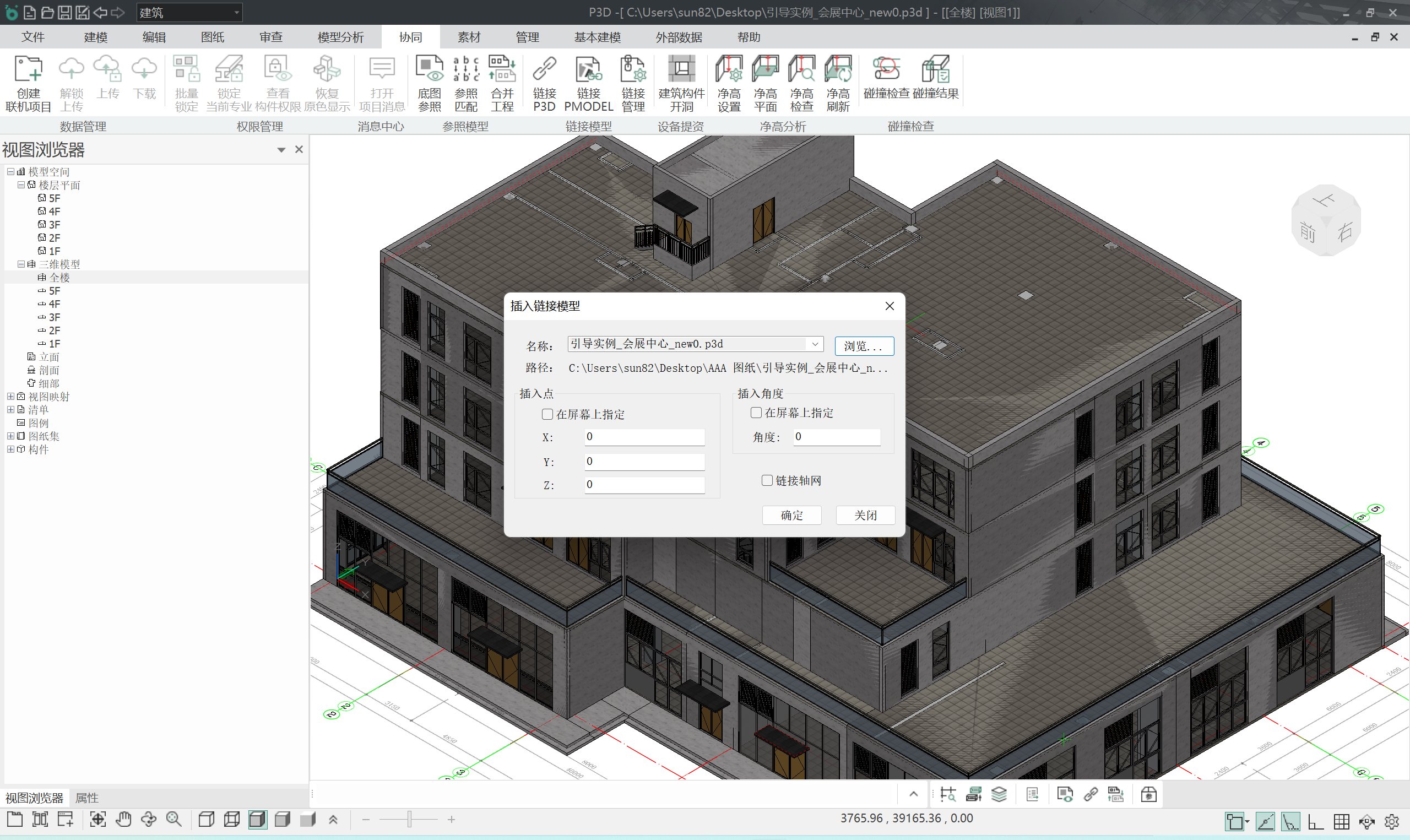The height and width of the screenshot is (840, 1410).
Task: Open the 属性 panel tab
Action: click(86, 798)
